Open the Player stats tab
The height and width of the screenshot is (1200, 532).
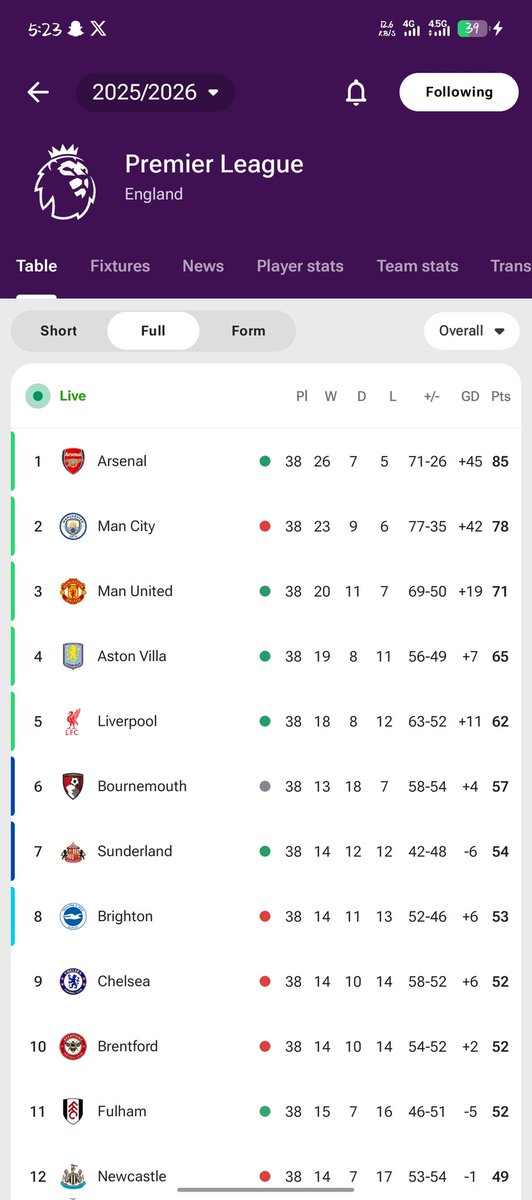tap(300, 266)
